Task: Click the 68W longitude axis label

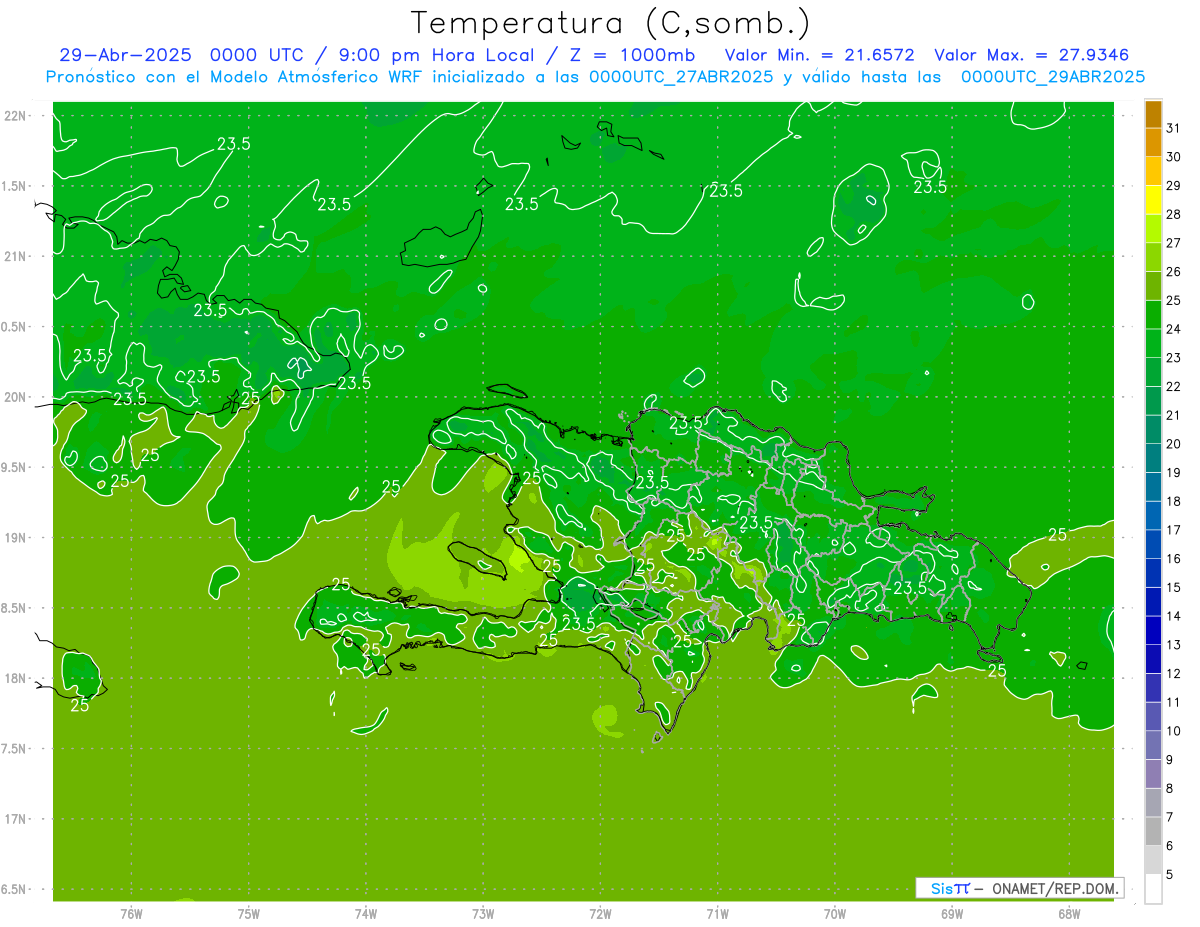Action: tap(1068, 913)
